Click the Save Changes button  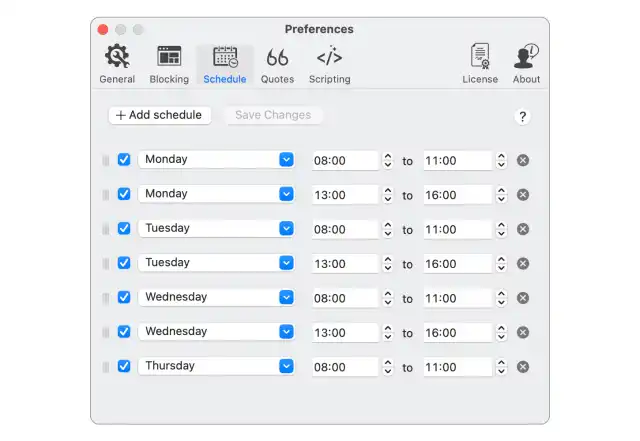click(x=273, y=115)
